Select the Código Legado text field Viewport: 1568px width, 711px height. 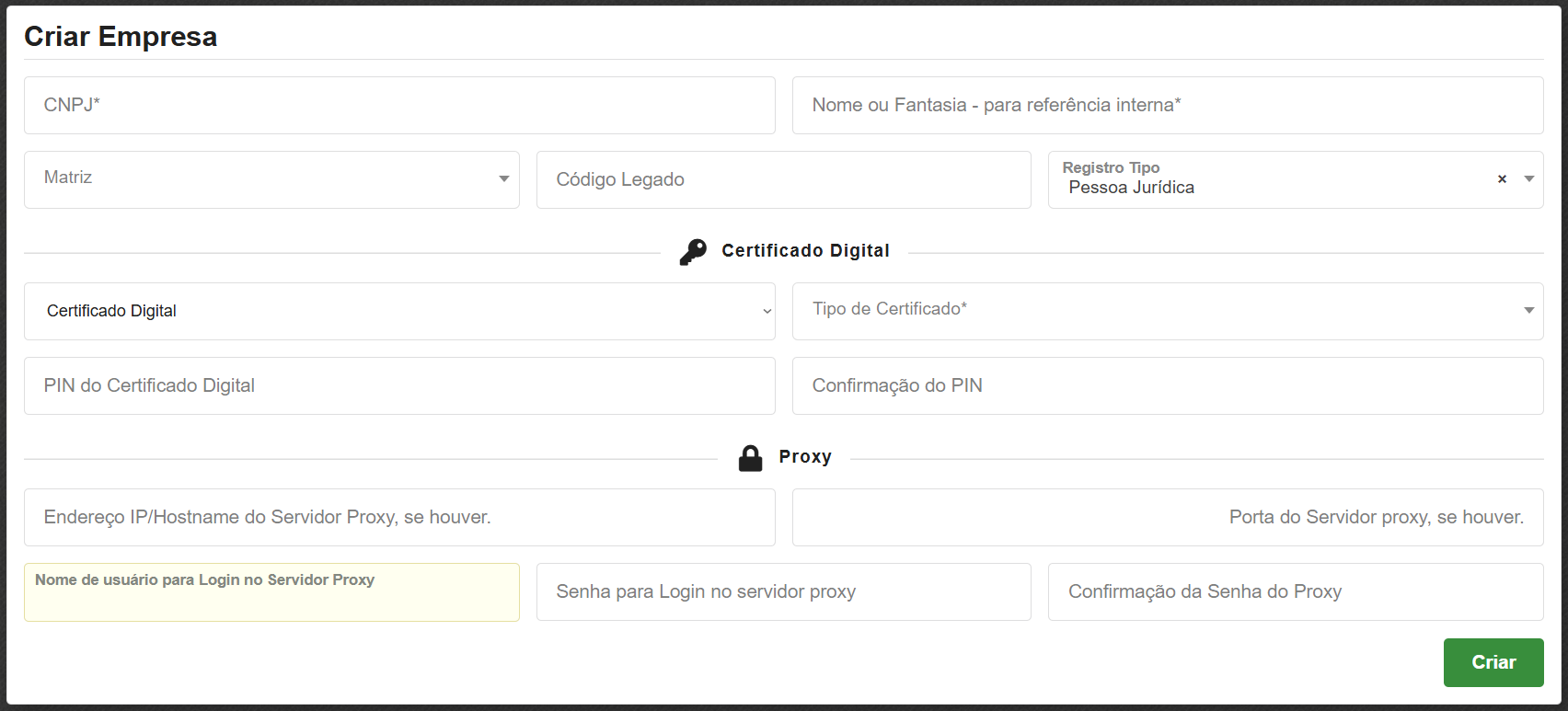783,179
